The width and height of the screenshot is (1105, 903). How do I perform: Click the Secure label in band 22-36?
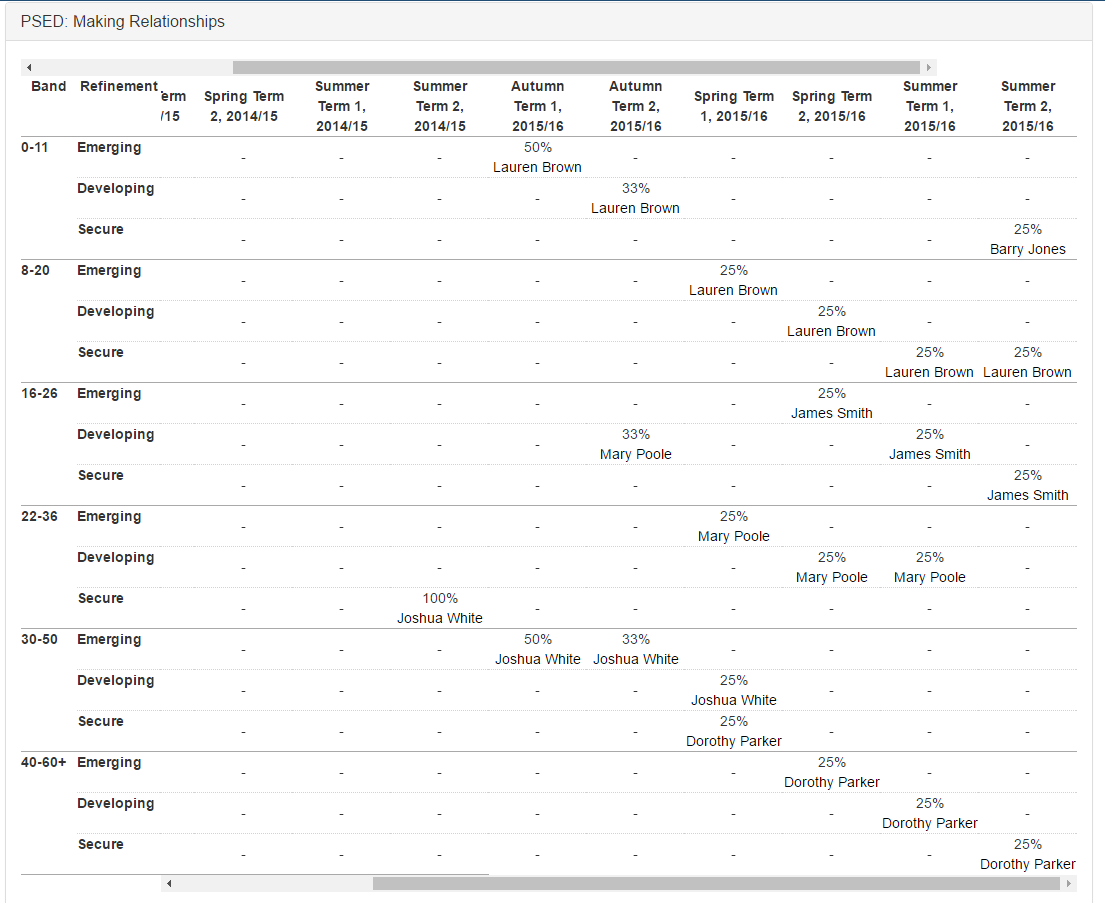(101, 598)
